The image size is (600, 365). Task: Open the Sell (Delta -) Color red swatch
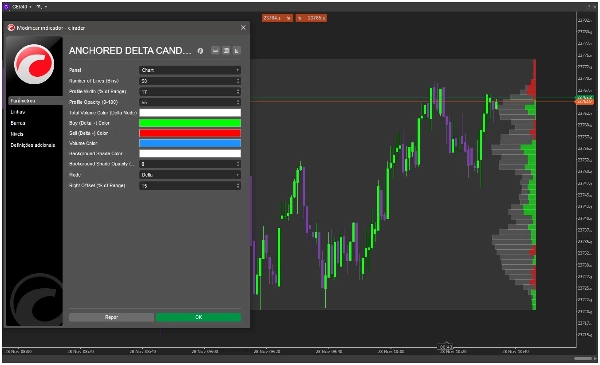pyautogui.click(x=190, y=133)
